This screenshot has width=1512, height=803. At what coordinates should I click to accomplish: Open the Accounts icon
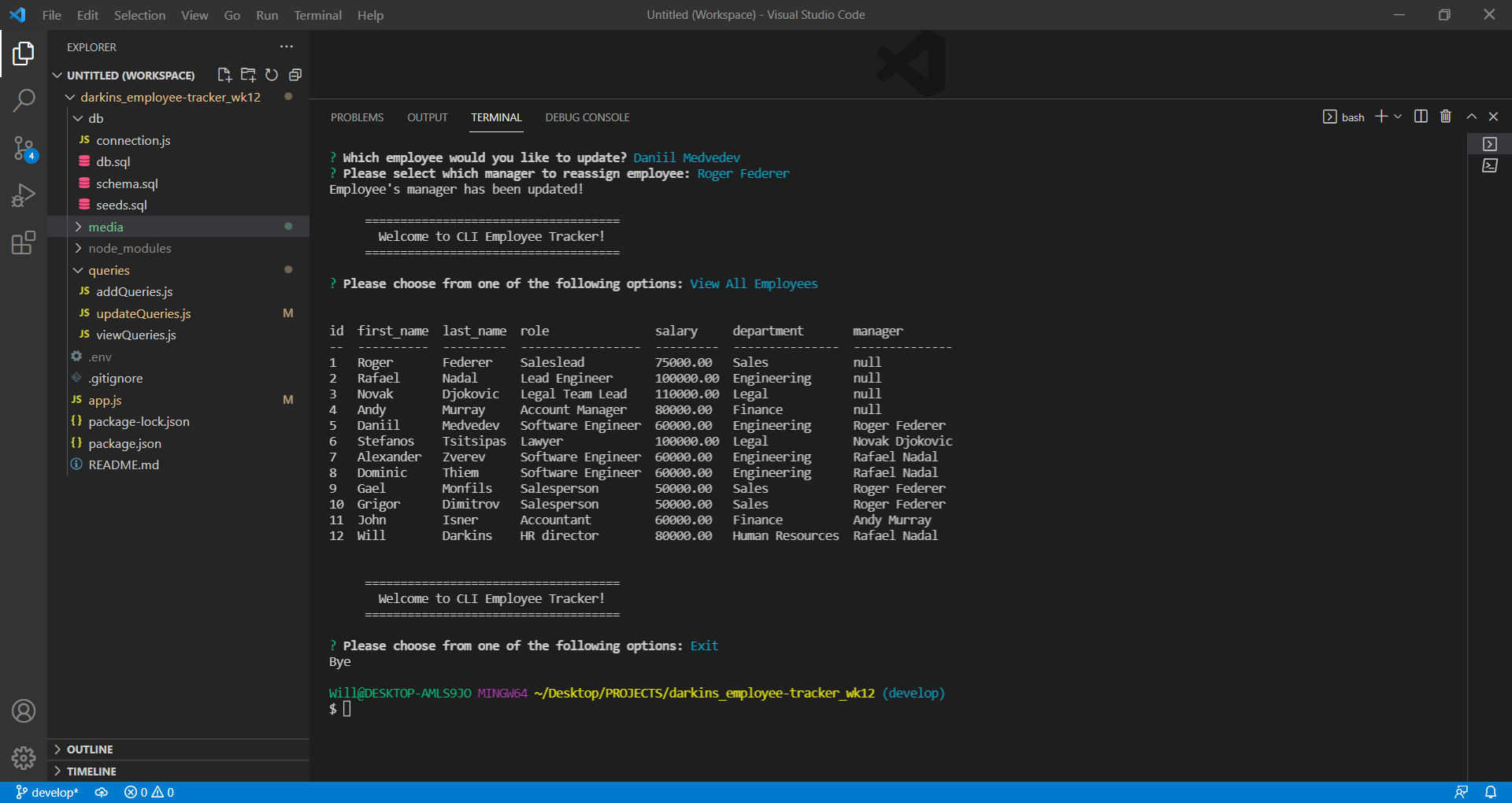click(24, 711)
